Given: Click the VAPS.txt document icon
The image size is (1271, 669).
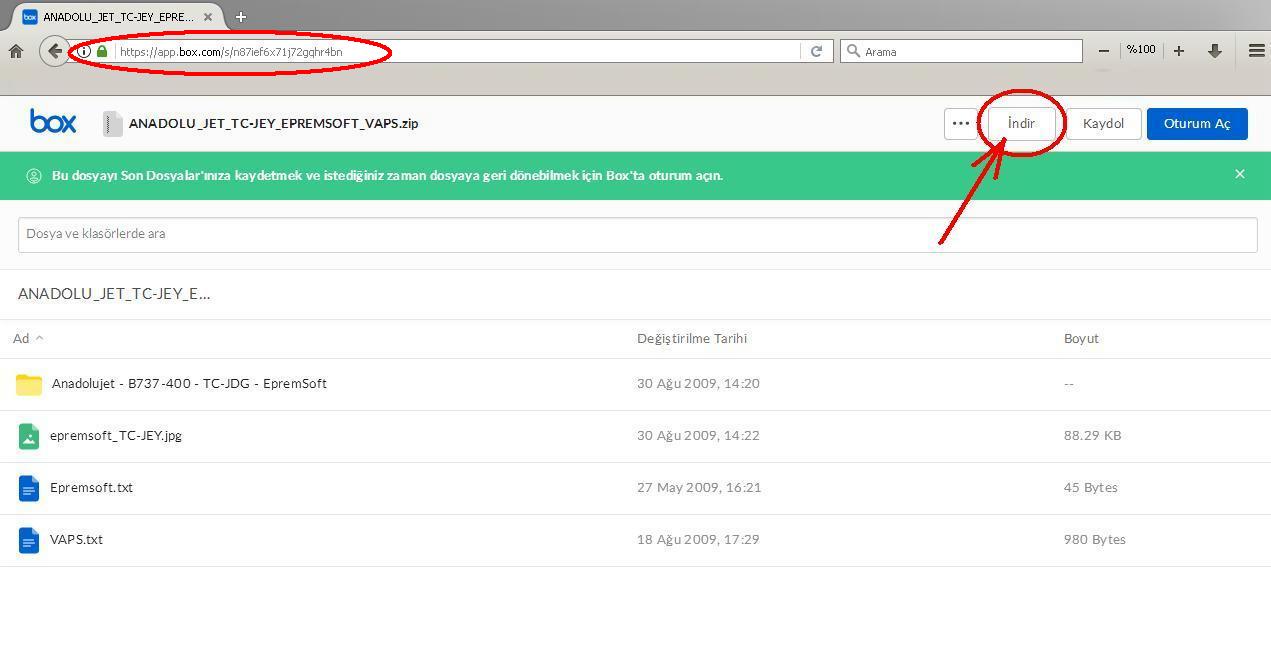Looking at the screenshot, I should pos(29,540).
